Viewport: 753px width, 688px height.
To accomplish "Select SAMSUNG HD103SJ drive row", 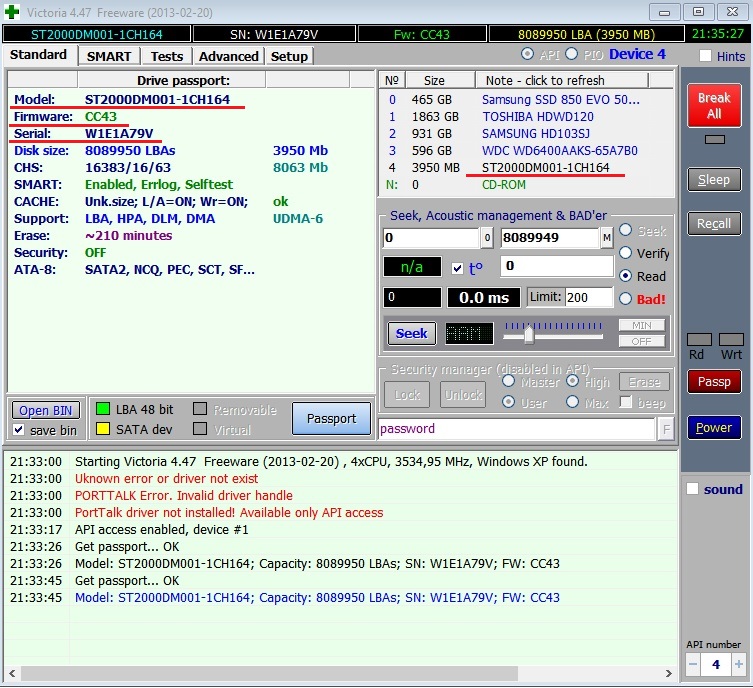I will [526, 133].
